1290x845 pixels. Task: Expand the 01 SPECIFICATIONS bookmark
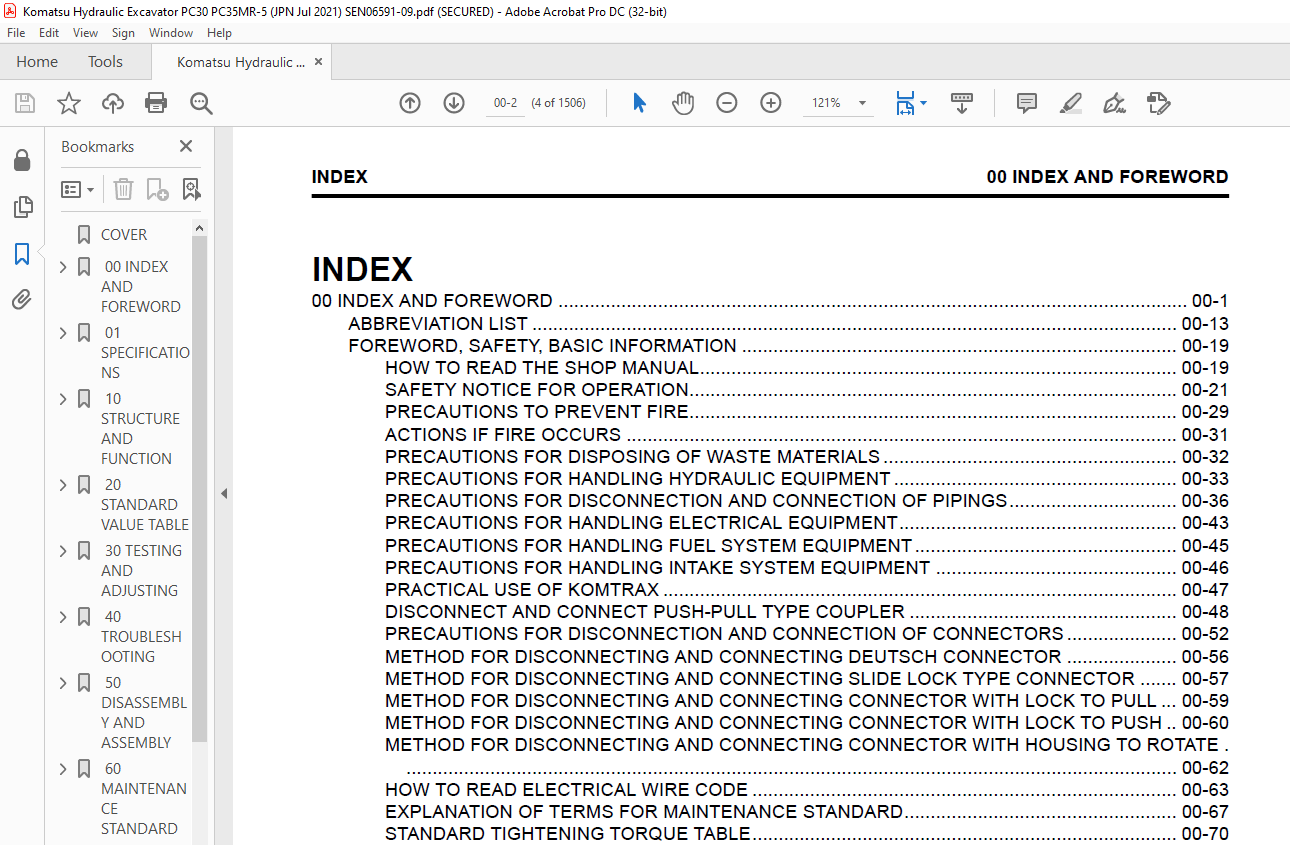pyautogui.click(x=63, y=333)
